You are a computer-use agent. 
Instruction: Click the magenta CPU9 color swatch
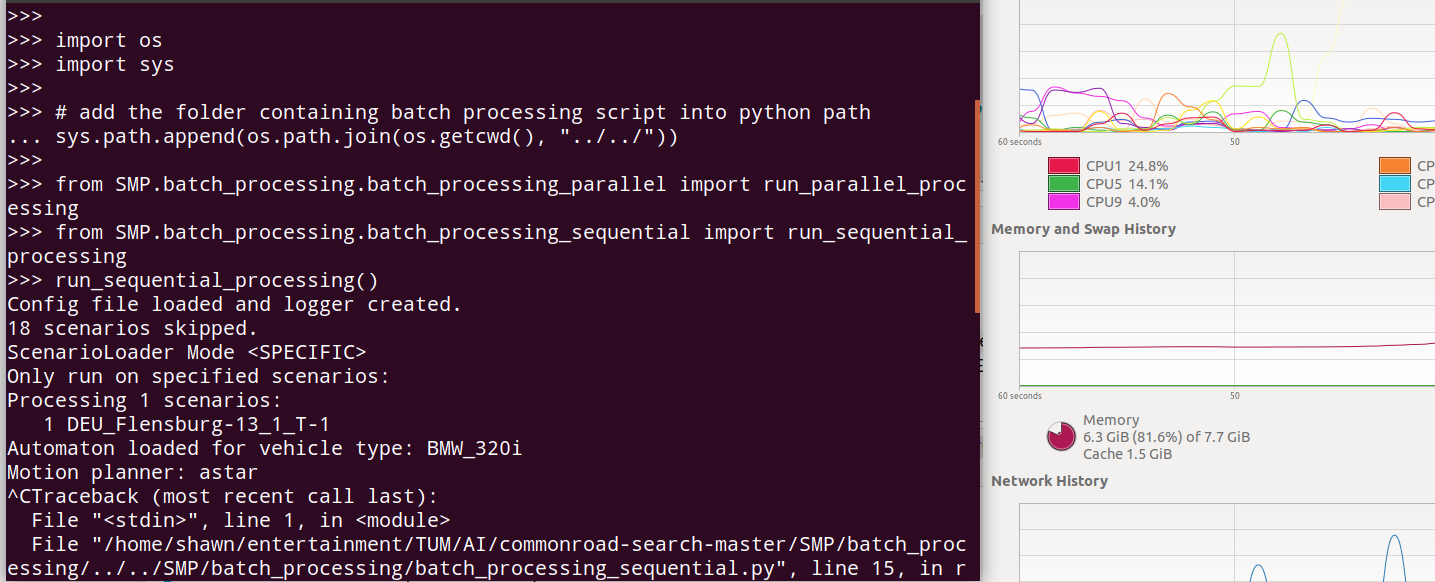[1063, 202]
